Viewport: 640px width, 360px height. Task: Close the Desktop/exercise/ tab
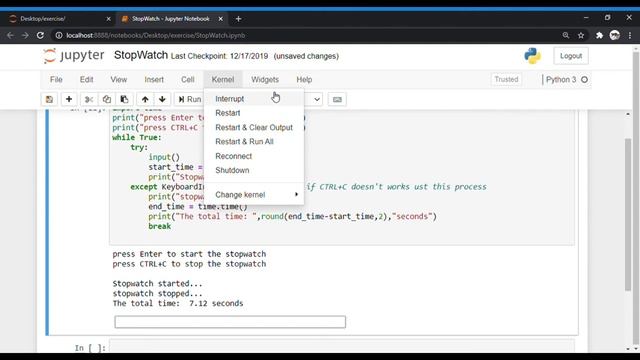point(108,19)
